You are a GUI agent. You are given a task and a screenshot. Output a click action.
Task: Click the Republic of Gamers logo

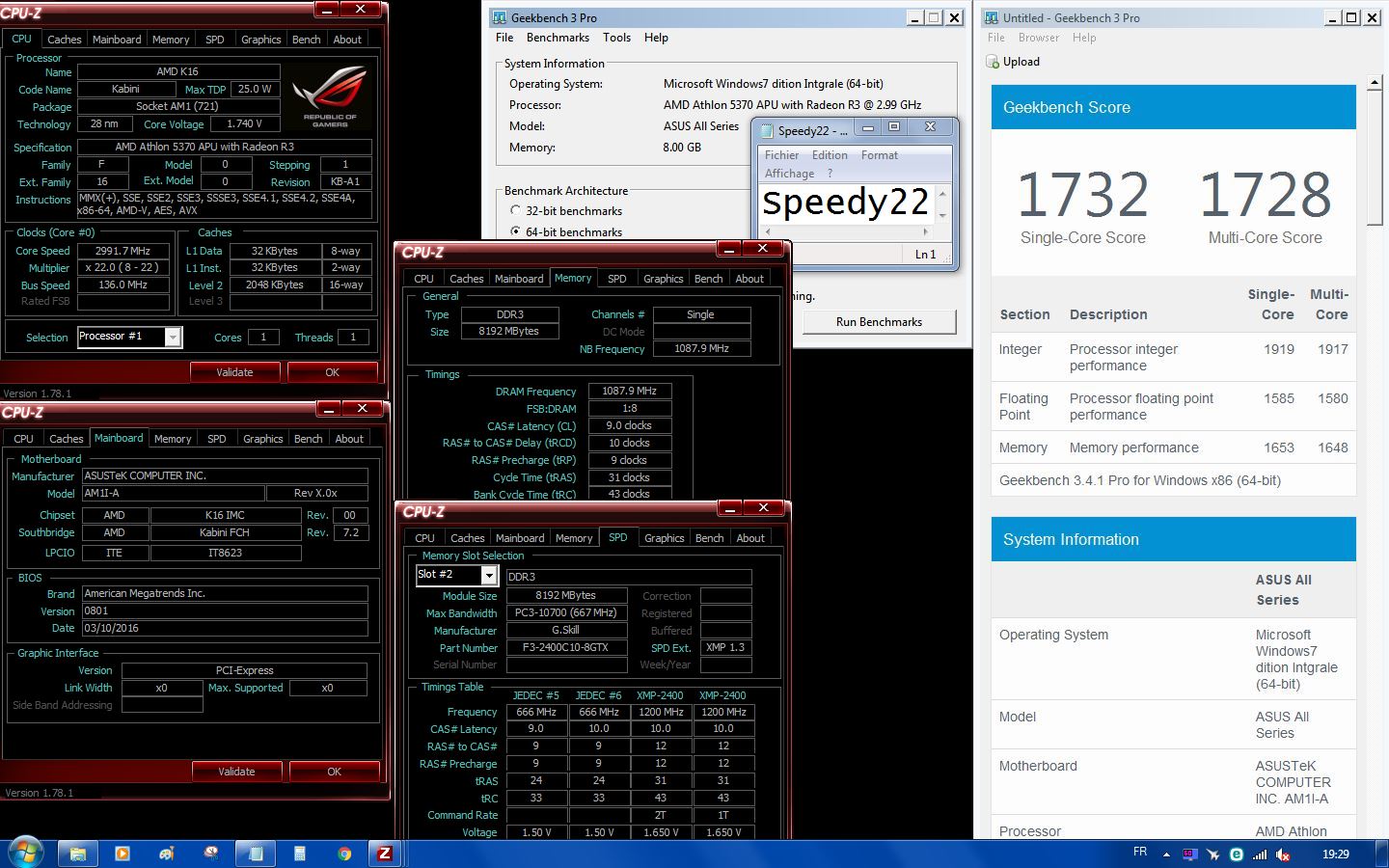(x=329, y=95)
